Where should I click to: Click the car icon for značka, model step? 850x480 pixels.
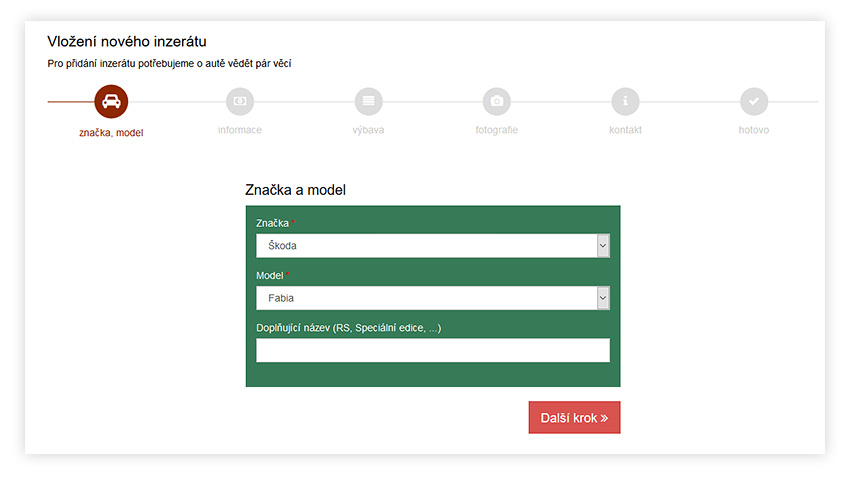(x=111, y=101)
